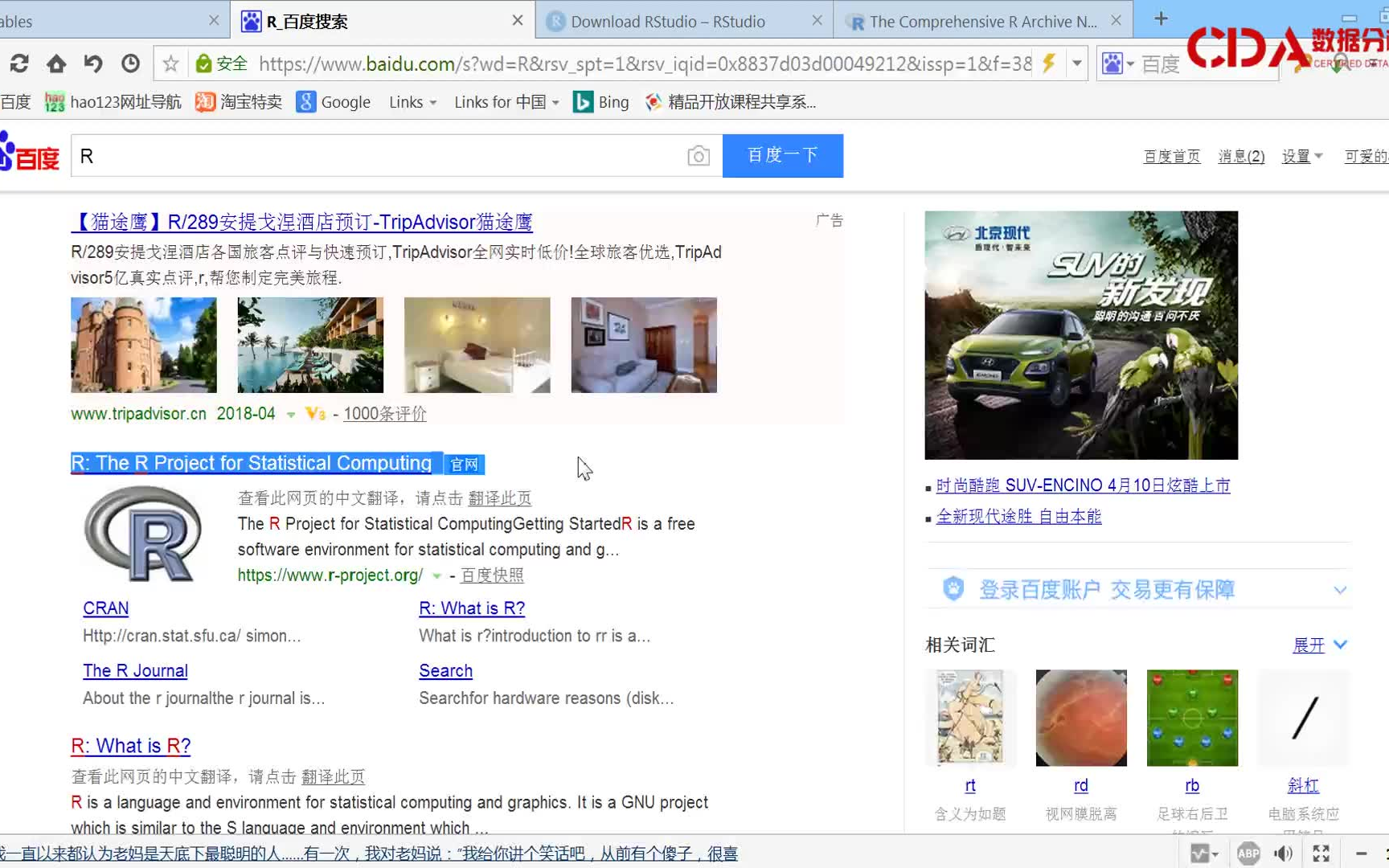
Task: Open the 1000条评价 reviews link
Action: pos(385,414)
